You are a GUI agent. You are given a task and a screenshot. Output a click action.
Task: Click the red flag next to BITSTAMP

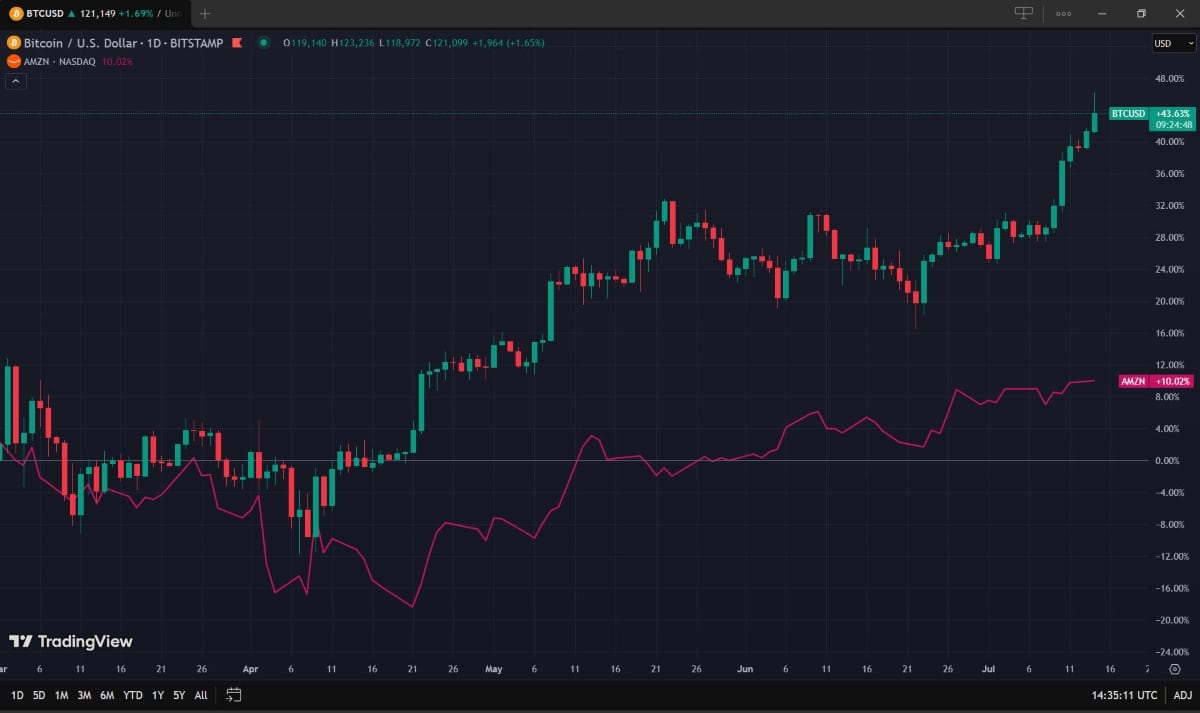pyautogui.click(x=237, y=43)
